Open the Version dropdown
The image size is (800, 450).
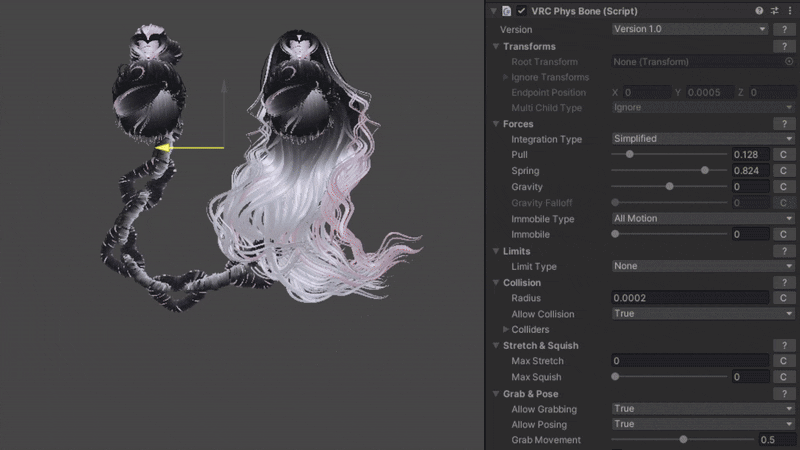[x=689, y=30]
